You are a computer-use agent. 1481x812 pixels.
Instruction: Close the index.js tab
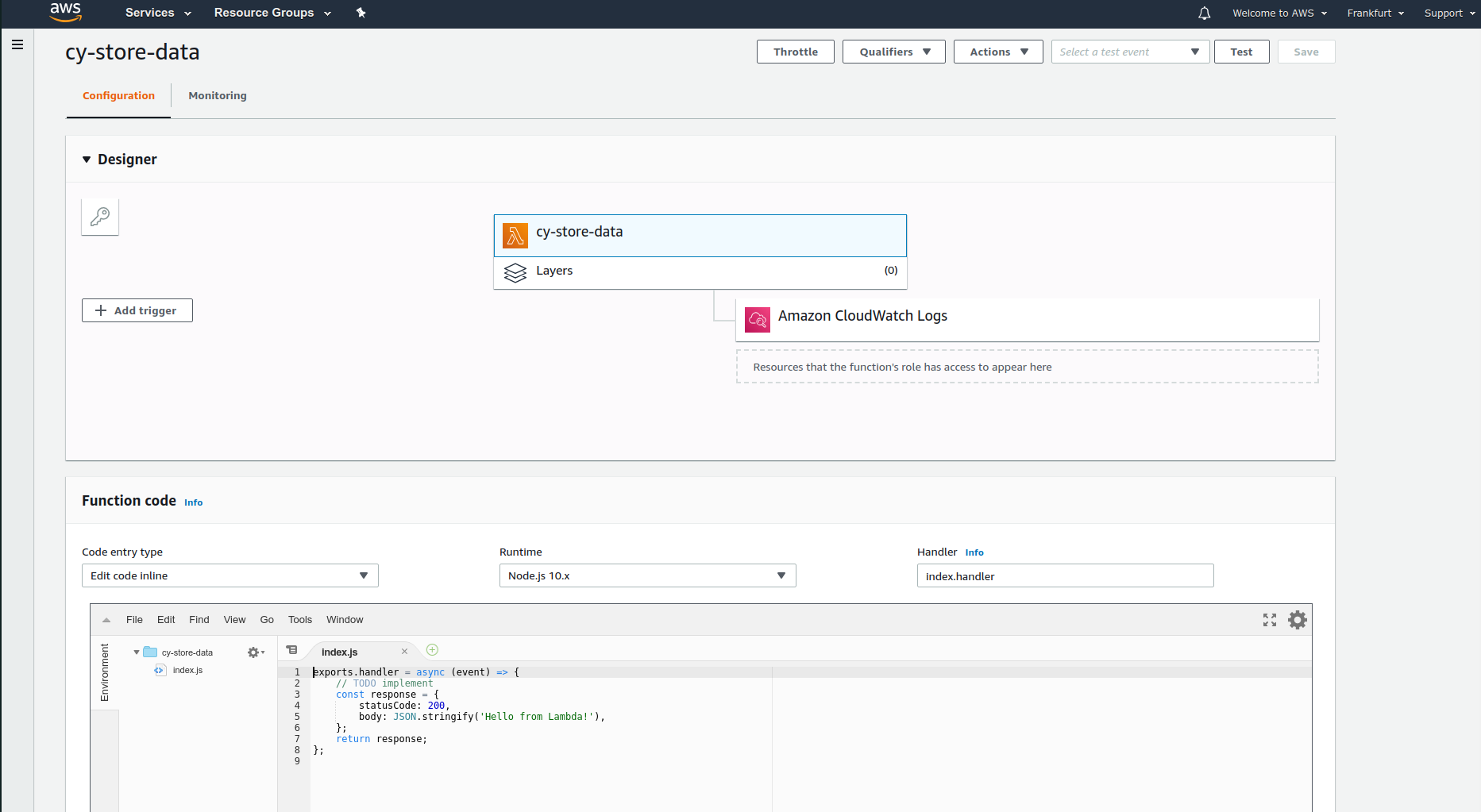pyautogui.click(x=404, y=652)
